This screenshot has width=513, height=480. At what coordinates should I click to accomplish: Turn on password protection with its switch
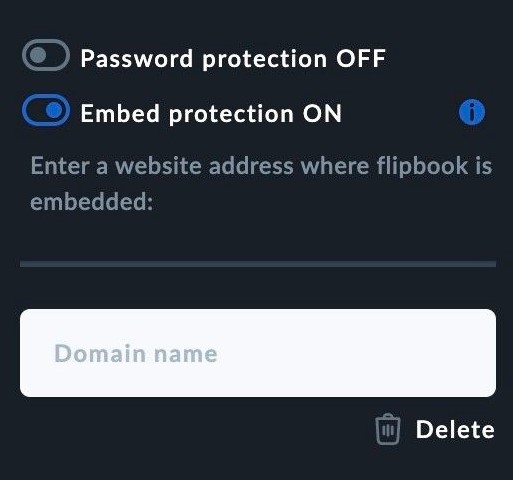coord(46,55)
